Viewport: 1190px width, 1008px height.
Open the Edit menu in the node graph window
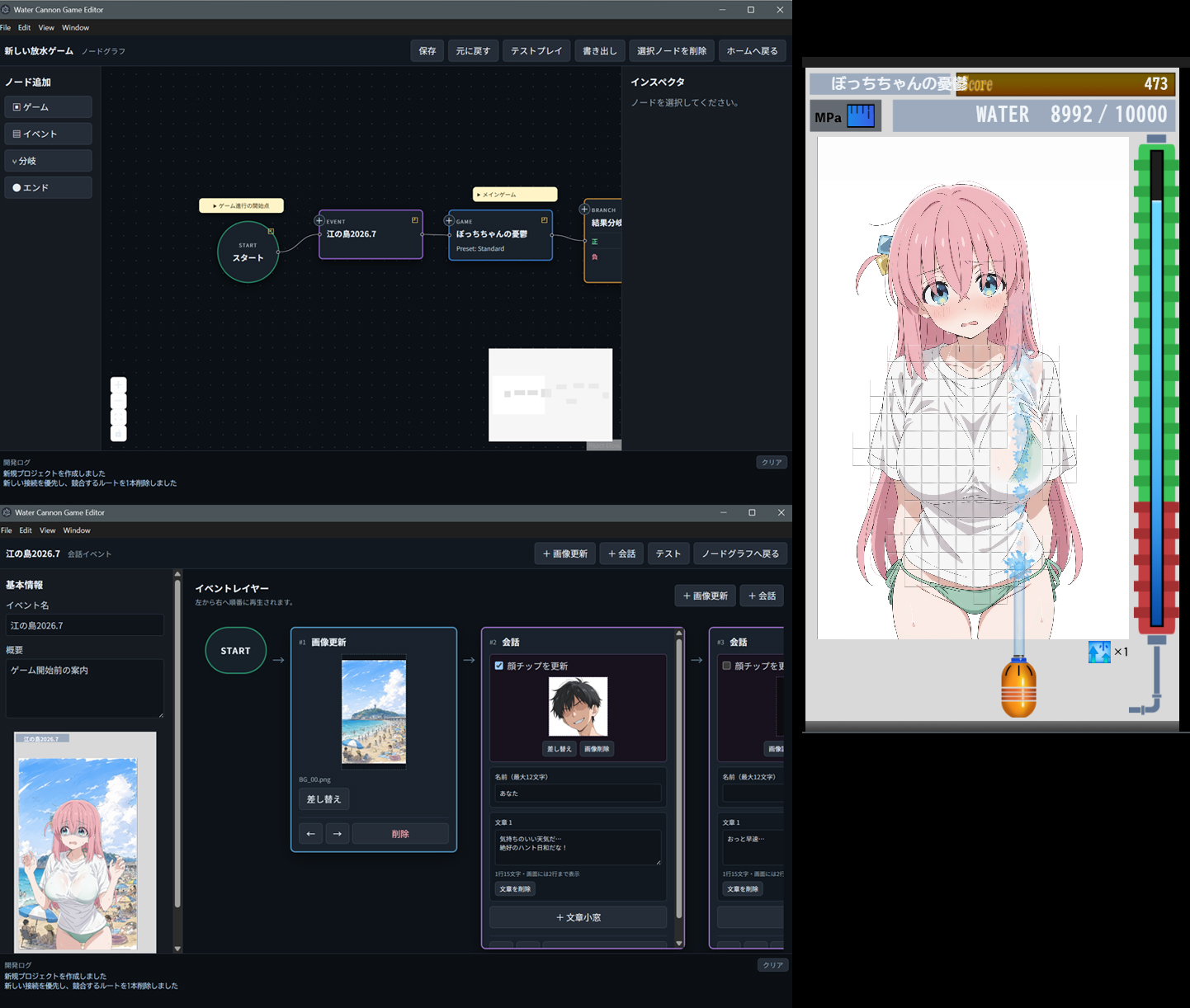point(25,28)
